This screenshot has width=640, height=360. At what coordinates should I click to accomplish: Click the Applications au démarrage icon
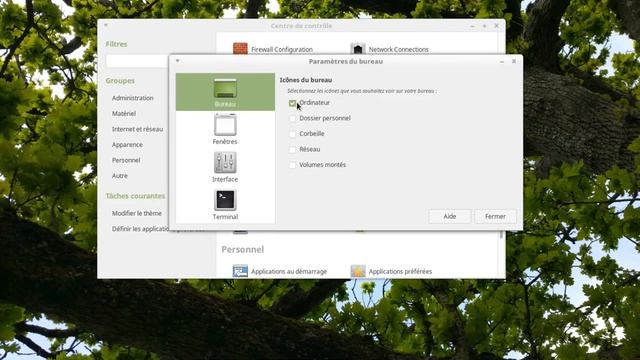coord(240,271)
